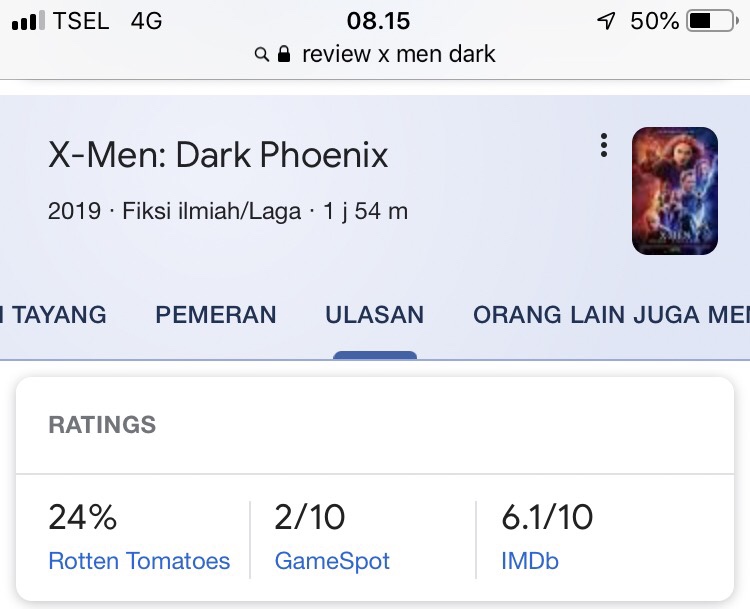The width and height of the screenshot is (750, 609).
Task: Tap the location arrow status icon
Action: (606, 21)
